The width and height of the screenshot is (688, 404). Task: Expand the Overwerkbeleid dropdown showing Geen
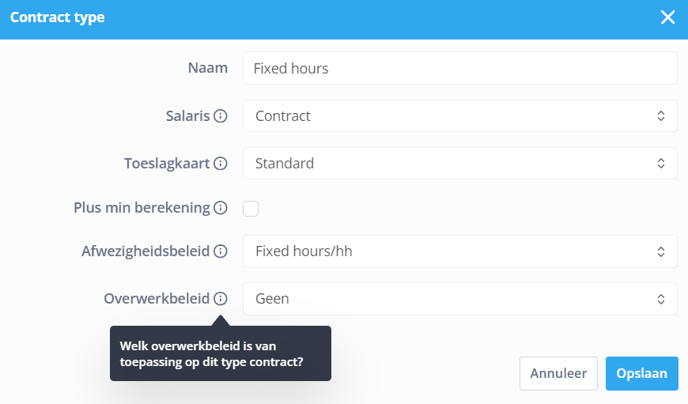click(x=460, y=298)
